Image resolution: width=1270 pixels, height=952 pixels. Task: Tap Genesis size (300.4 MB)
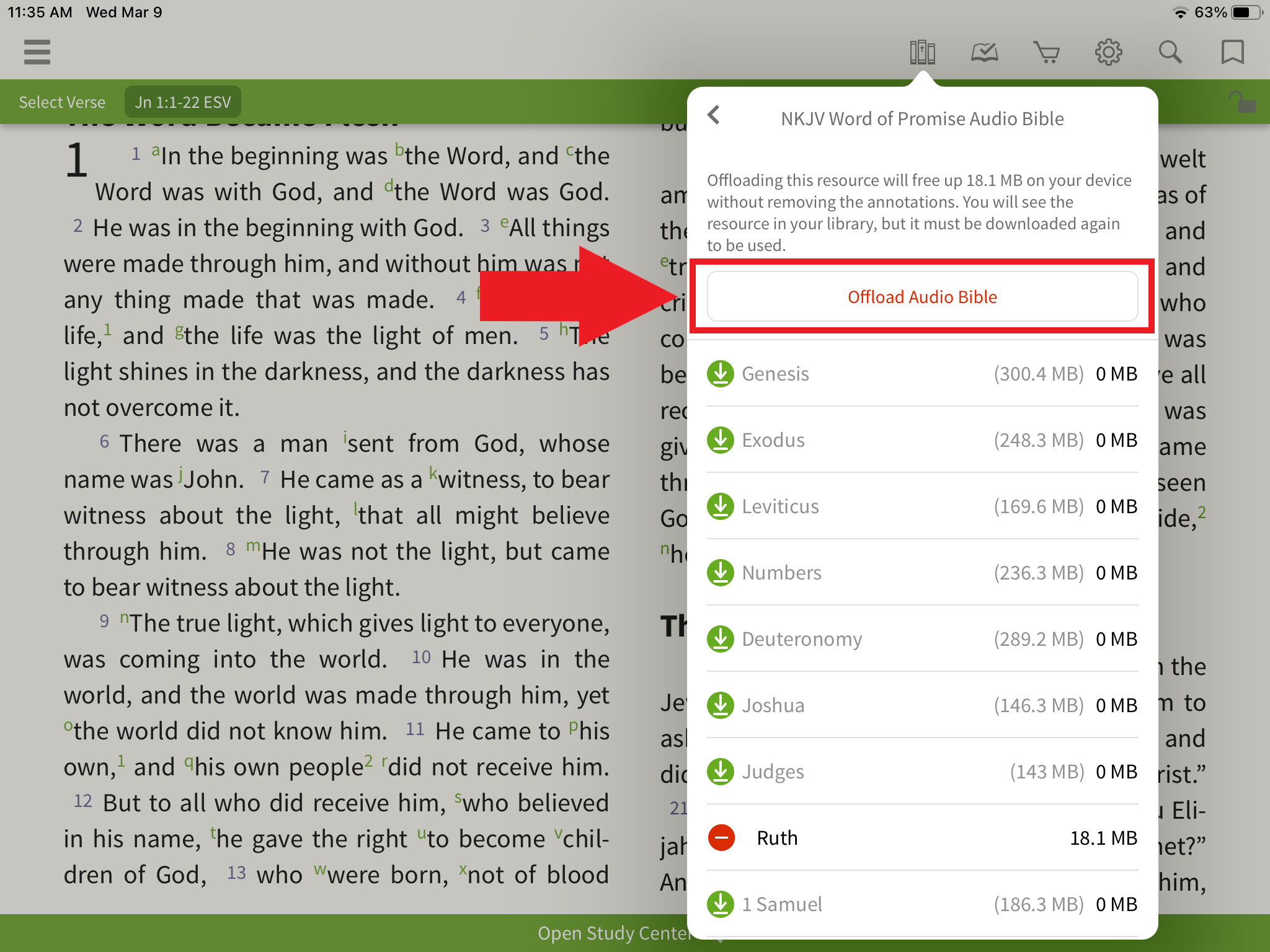click(x=1039, y=374)
